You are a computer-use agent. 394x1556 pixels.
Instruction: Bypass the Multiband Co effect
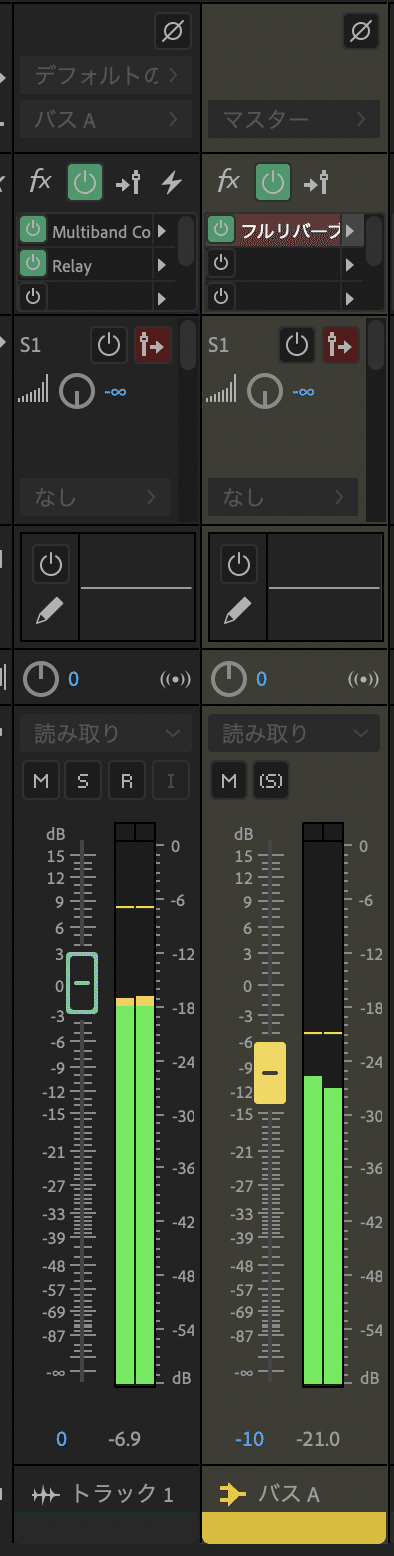tap(33, 231)
